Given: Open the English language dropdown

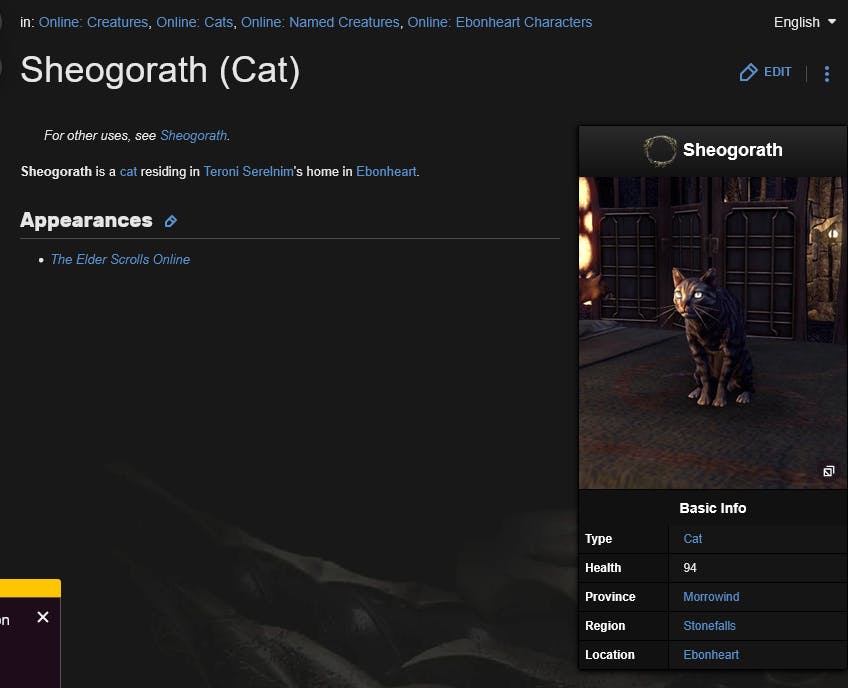Looking at the screenshot, I should click(804, 22).
